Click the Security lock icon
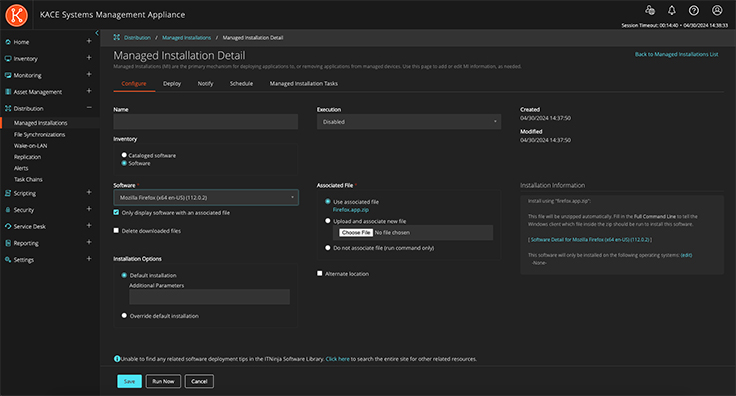 click(x=8, y=210)
